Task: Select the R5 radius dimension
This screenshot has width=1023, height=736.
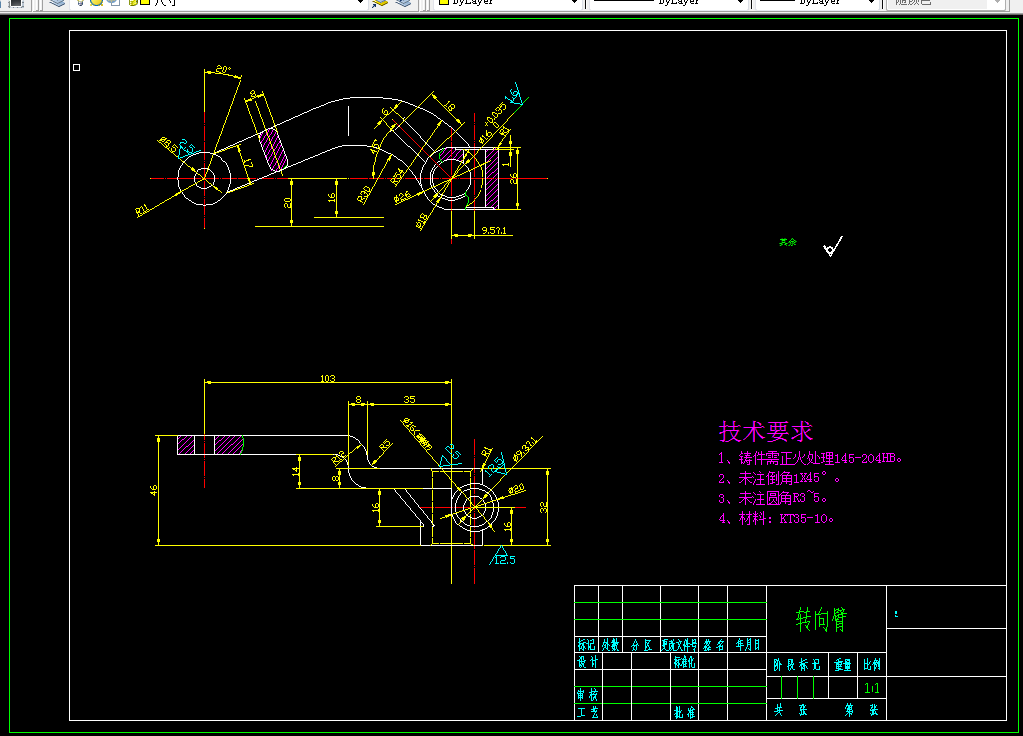Action: point(385,445)
